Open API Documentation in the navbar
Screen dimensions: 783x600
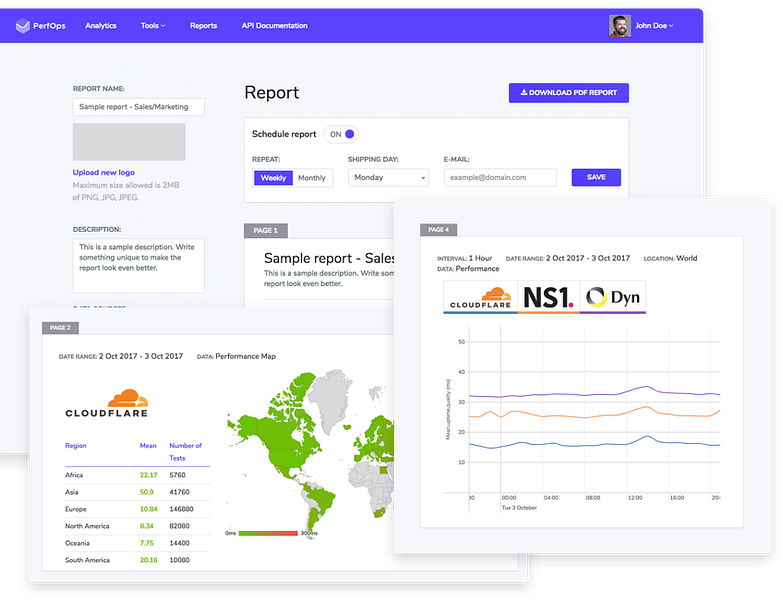274,25
